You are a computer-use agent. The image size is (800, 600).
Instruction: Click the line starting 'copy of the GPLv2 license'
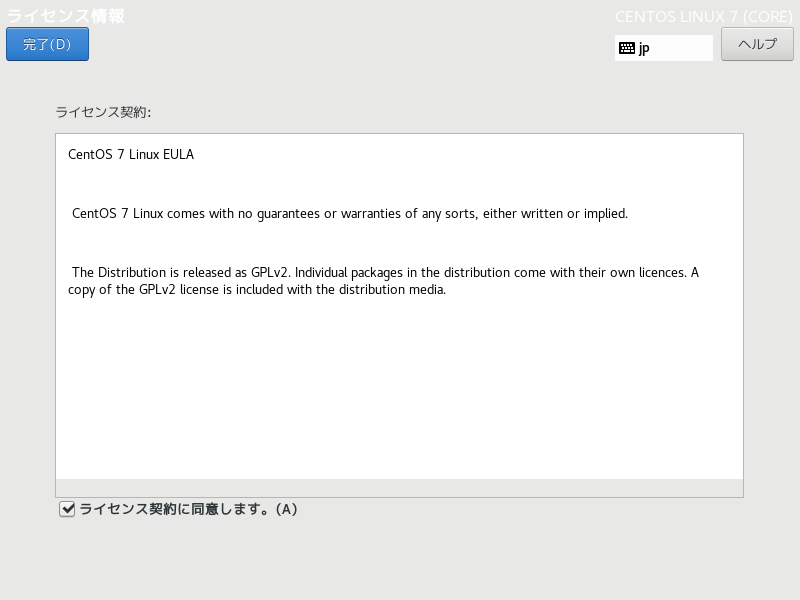pos(257,290)
